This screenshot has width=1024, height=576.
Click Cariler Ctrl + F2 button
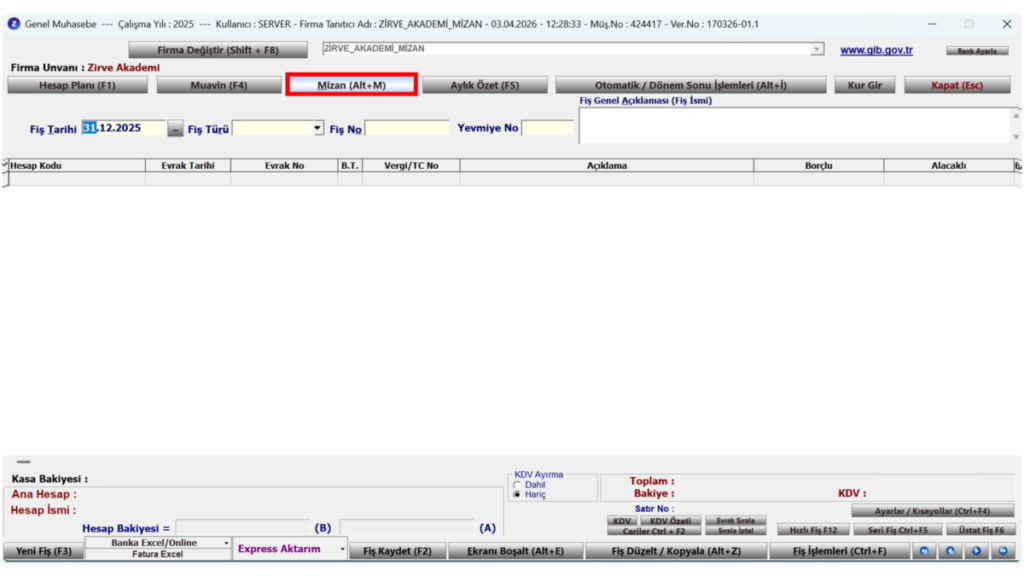654,531
